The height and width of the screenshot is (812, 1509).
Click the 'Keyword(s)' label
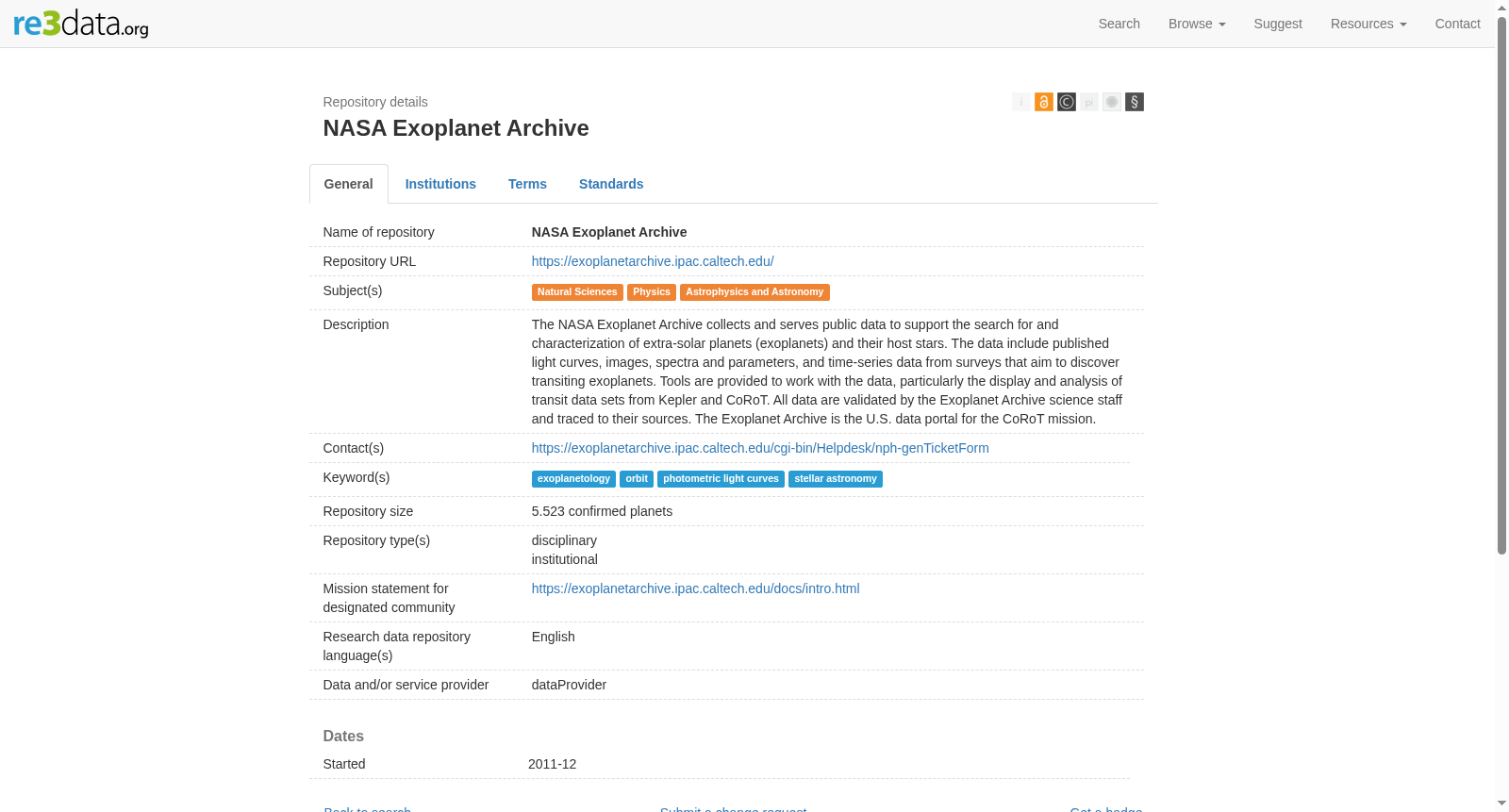click(357, 477)
